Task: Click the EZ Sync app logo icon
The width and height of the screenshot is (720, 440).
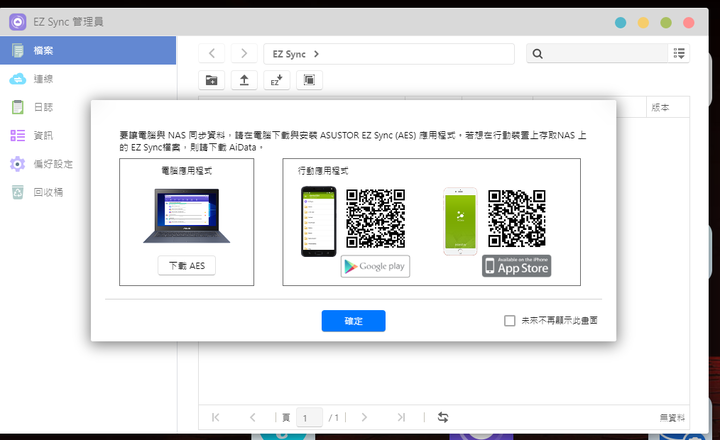Action: pyautogui.click(x=18, y=22)
